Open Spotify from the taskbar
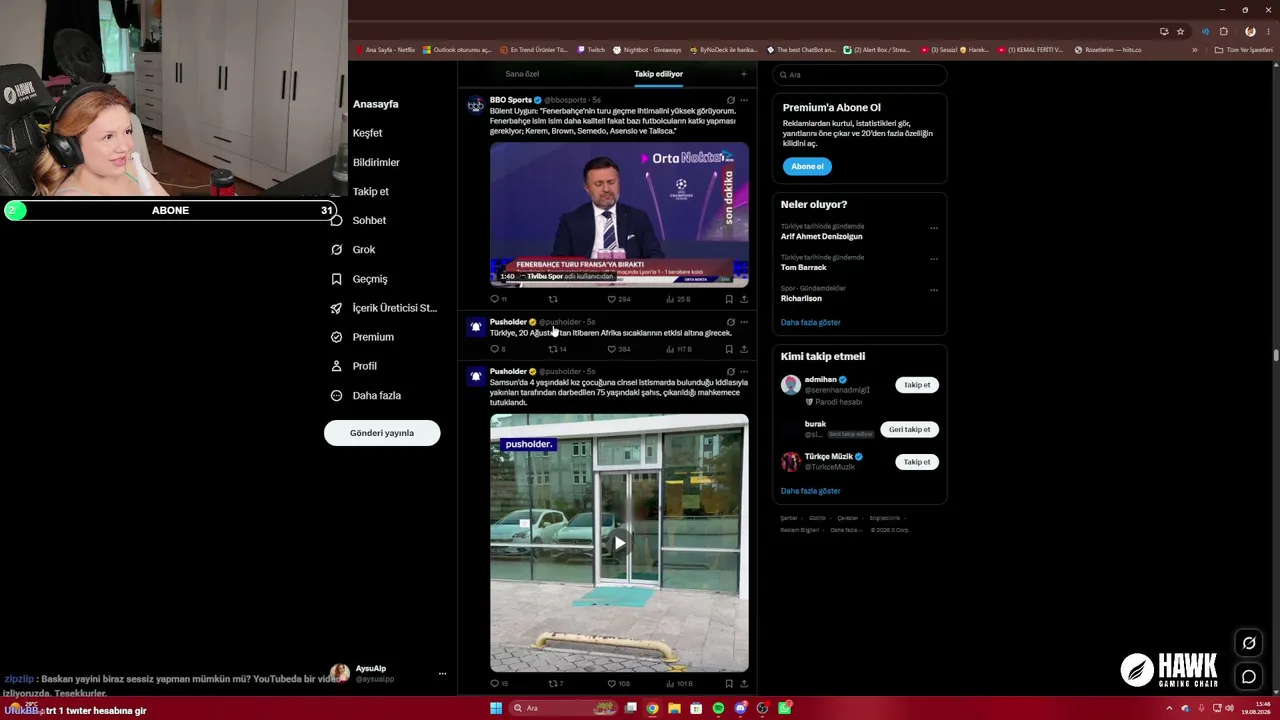 pyautogui.click(x=718, y=708)
